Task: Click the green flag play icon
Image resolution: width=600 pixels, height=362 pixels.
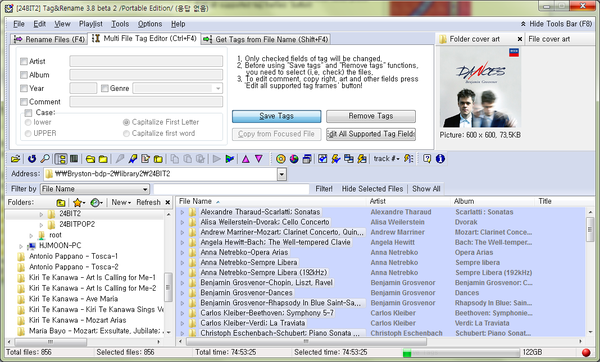Action: coord(230,159)
